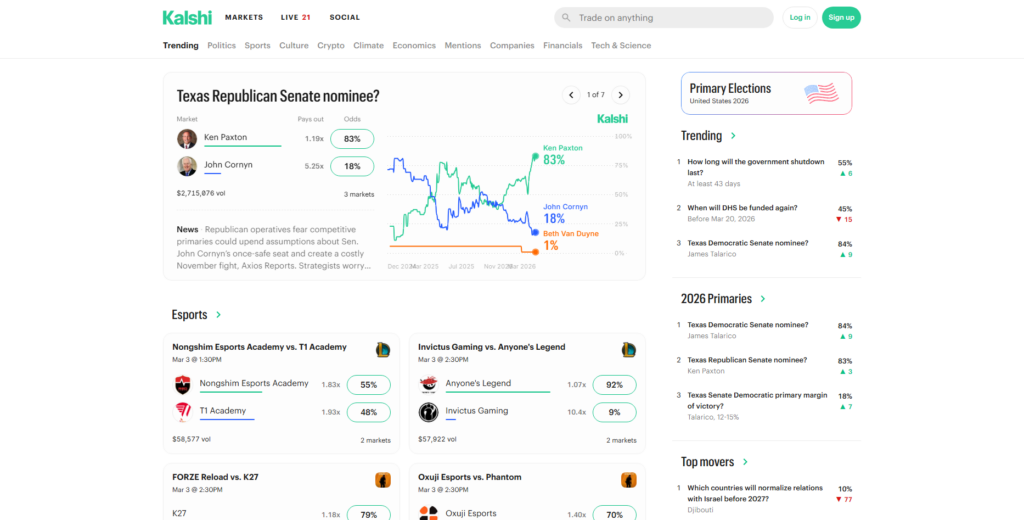1024x520 pixels.
Task: Select the Tech & Science category tab
Action: pyautogui.click(x=621, y=46)
